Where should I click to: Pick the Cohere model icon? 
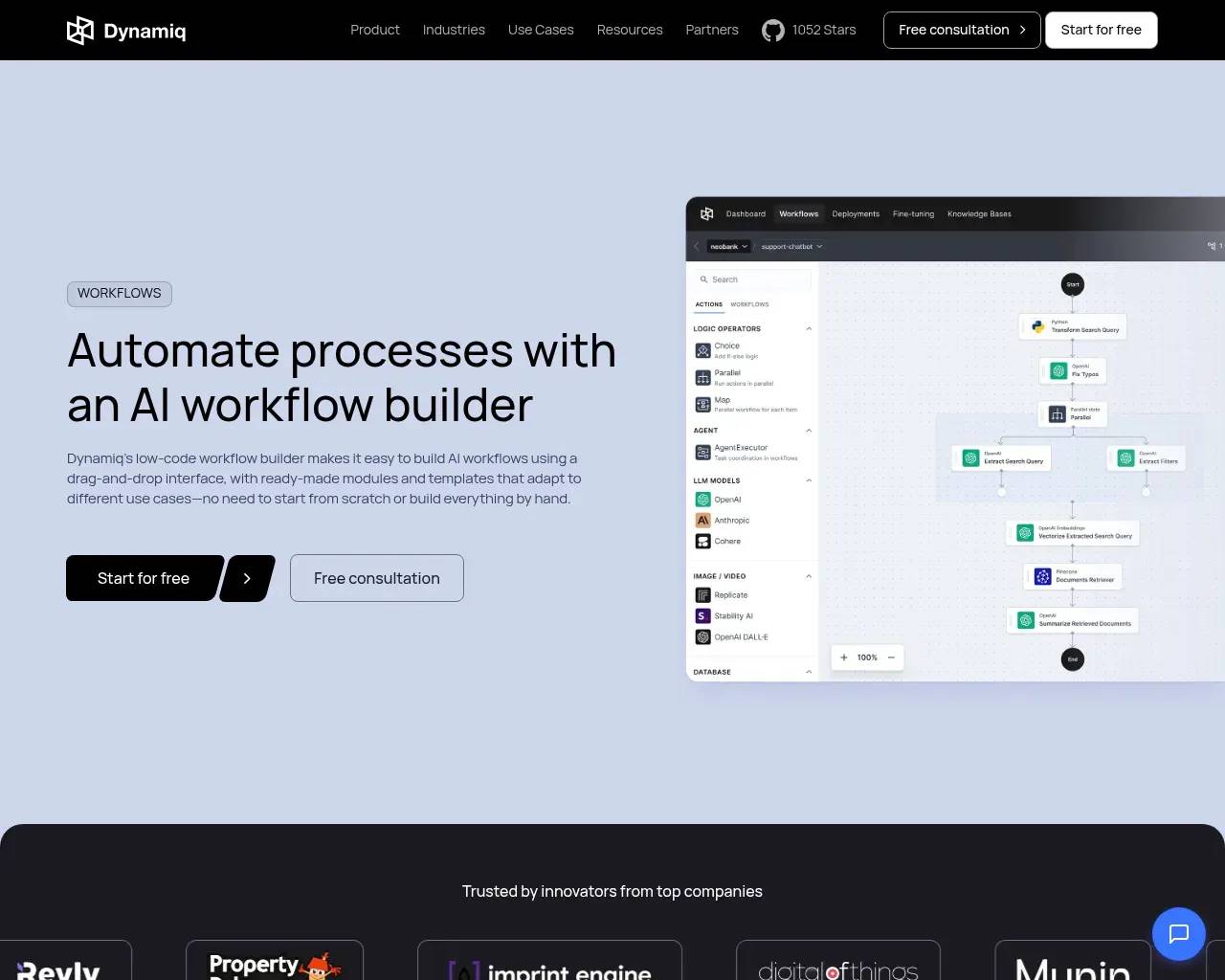tap(702, 542)
